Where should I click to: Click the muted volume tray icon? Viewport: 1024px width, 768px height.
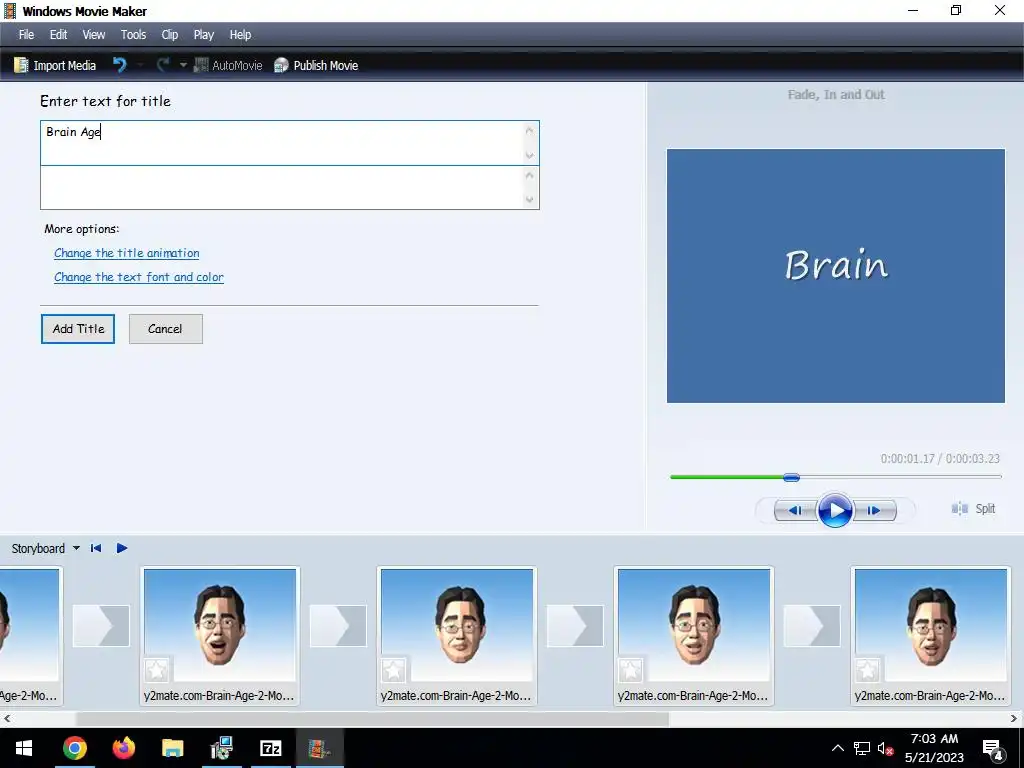[885, 748]
